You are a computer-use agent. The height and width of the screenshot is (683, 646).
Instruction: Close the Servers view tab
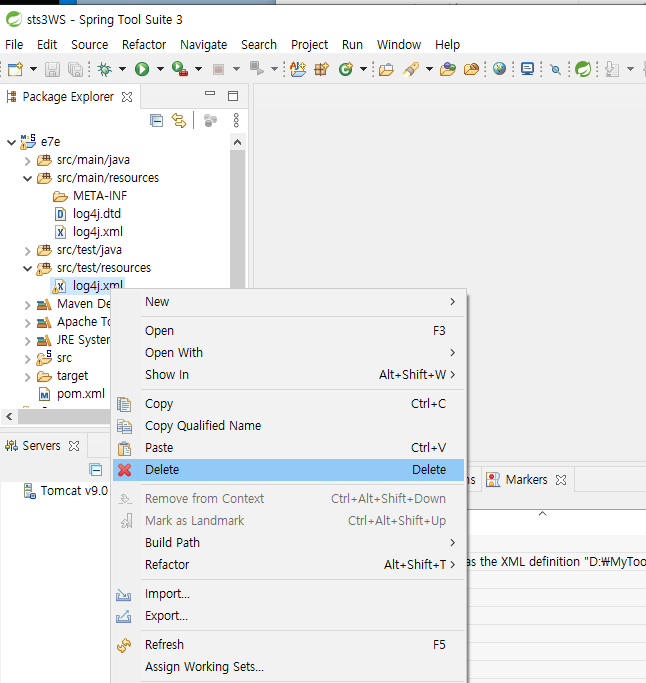pyautogui.click(x=74, y=446)
